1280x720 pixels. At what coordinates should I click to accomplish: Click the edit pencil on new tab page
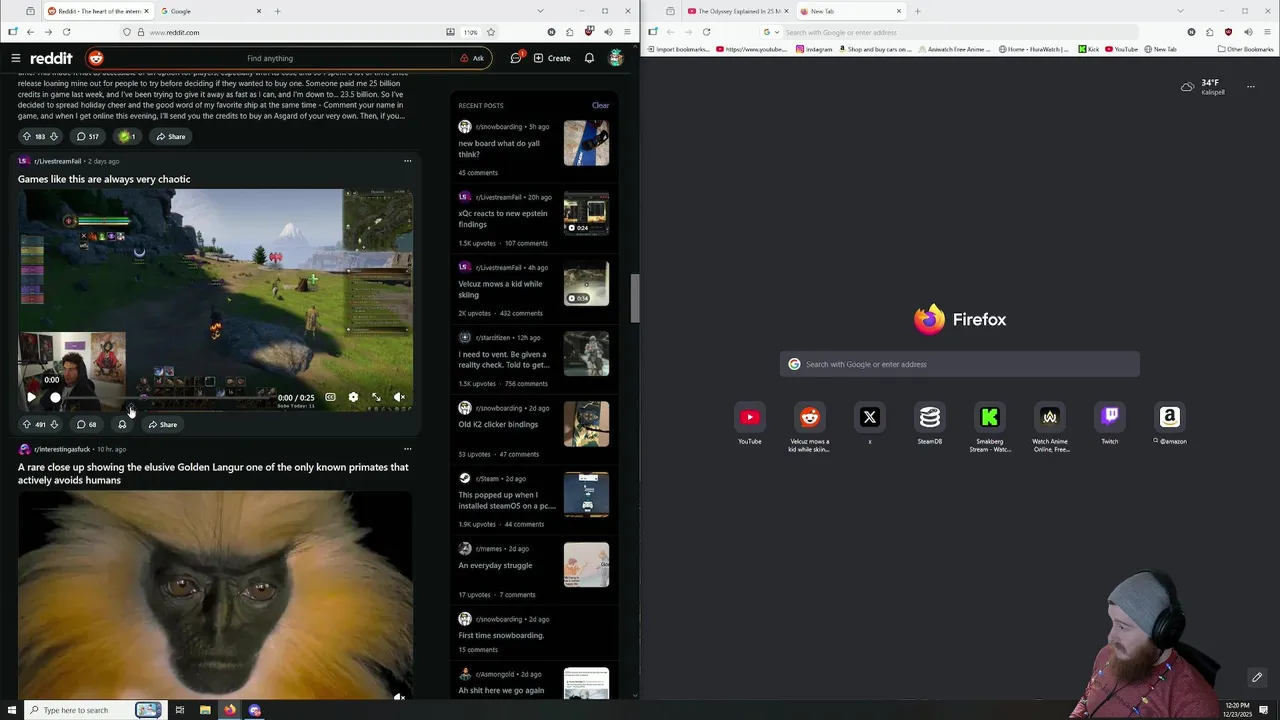(x=1257, y=677)
